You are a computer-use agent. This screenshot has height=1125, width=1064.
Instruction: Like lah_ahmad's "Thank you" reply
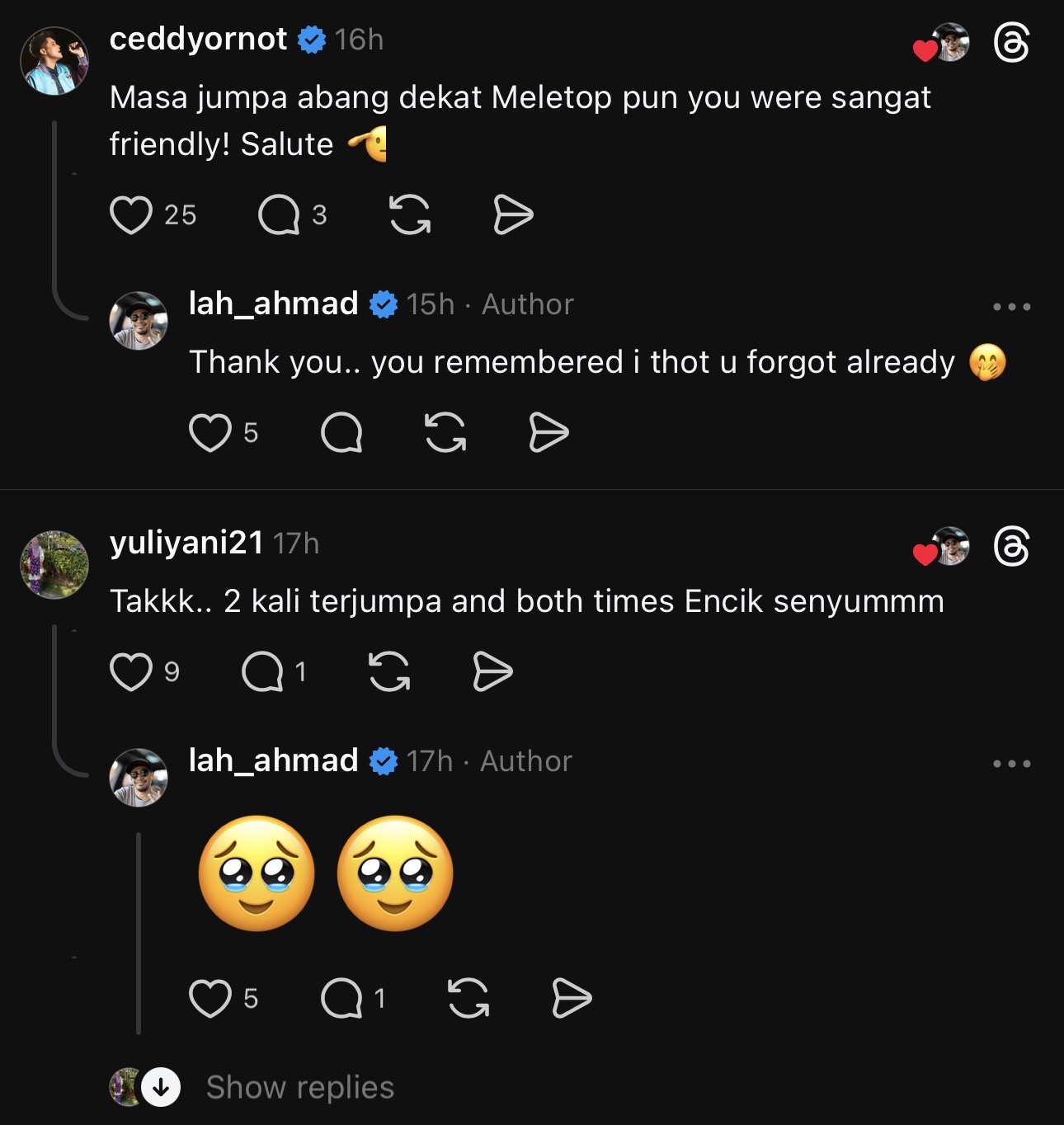pyautogui.click(x=210, y=433)
